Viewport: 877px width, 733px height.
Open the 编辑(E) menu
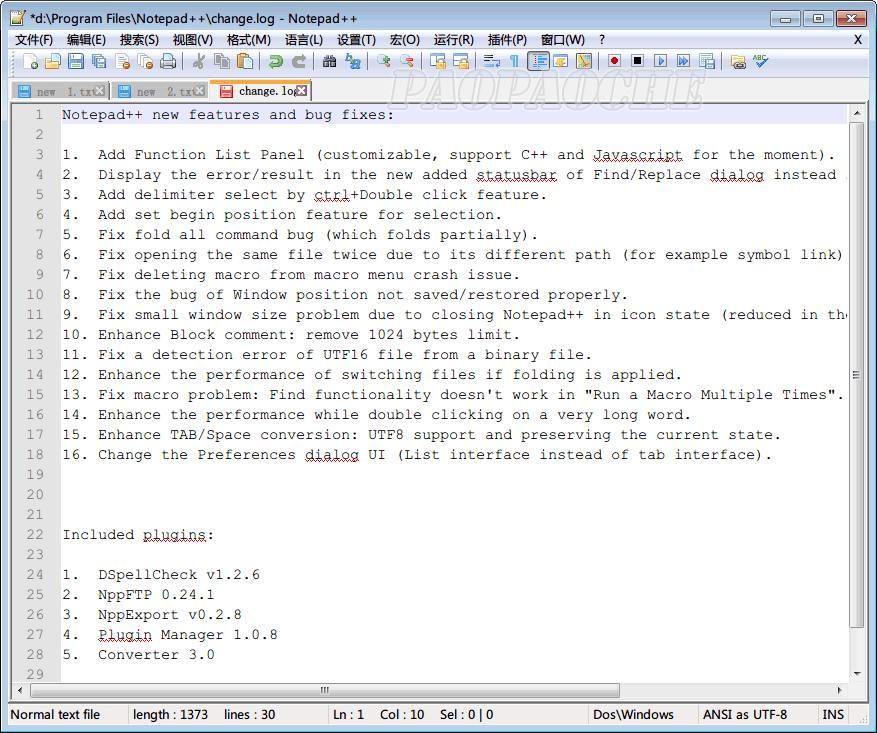[x=86, y=40]
